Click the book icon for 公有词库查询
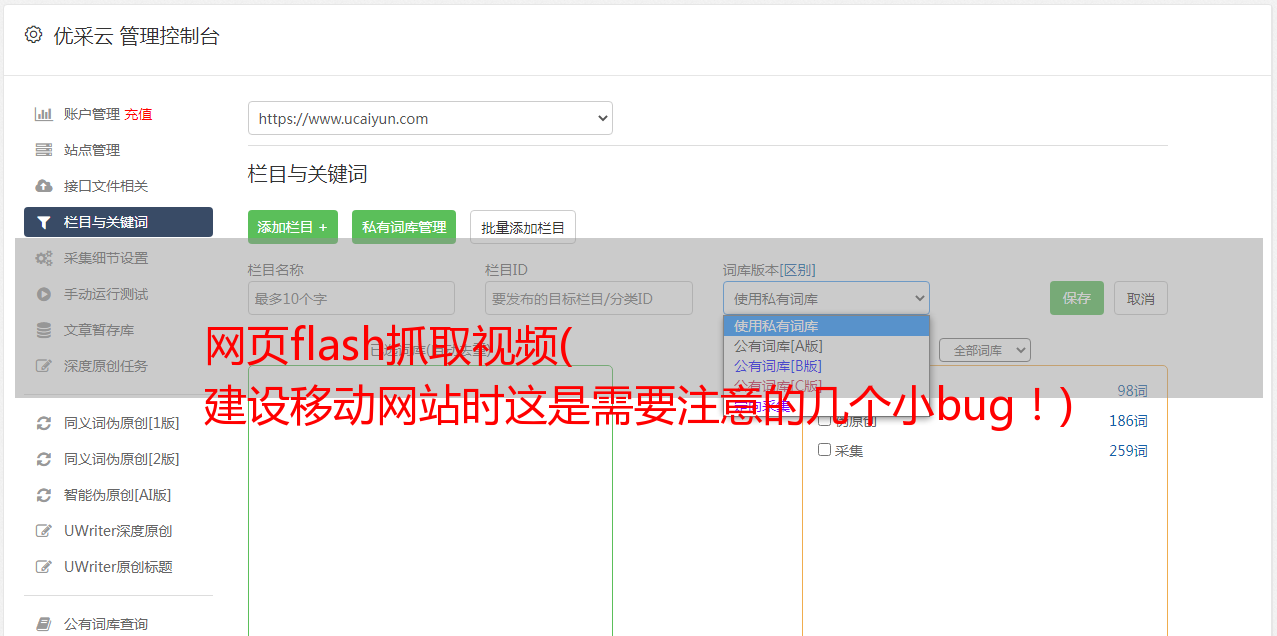1277x636 pixels. coord(44,624)
